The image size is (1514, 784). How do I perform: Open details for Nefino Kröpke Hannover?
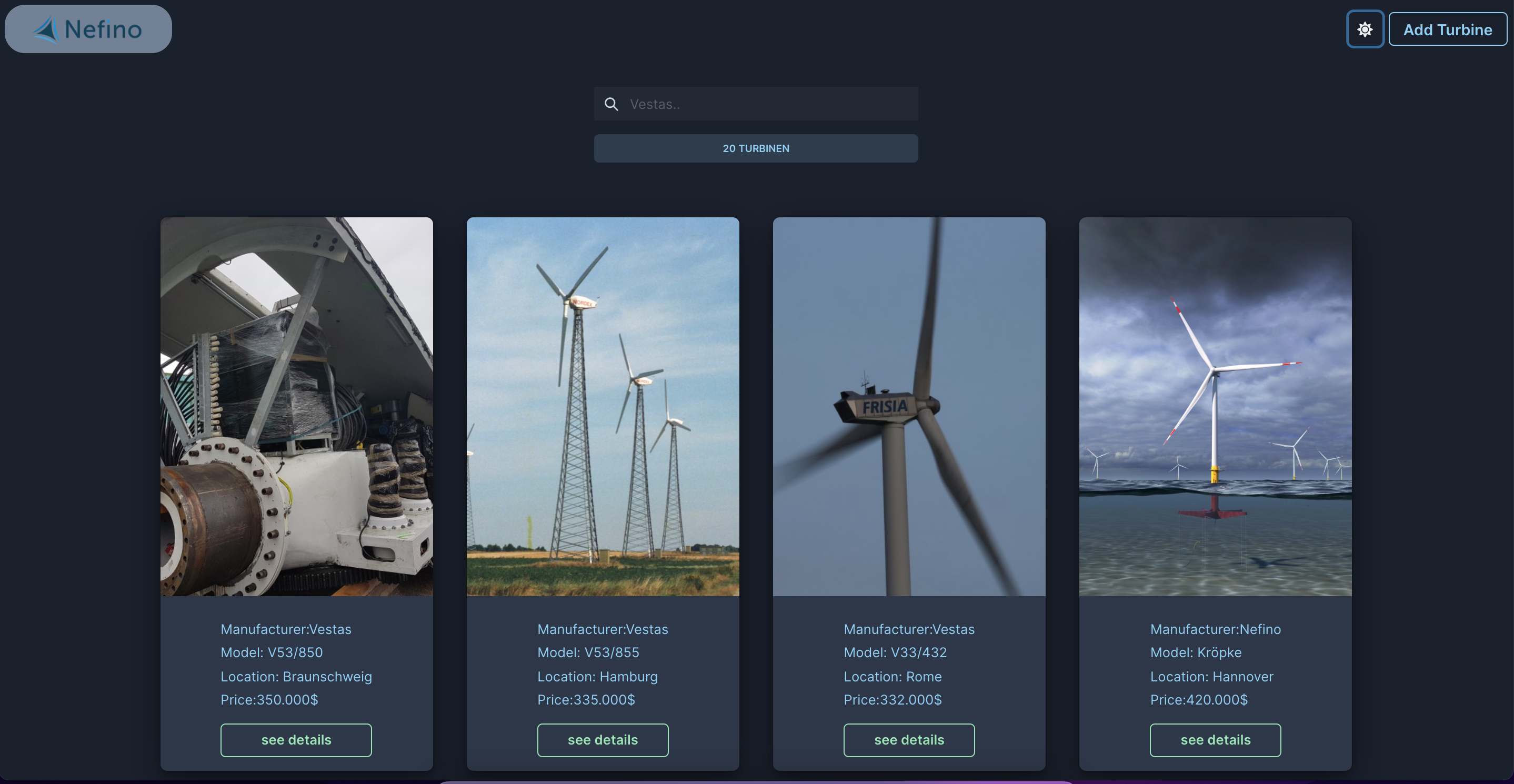(x=1215, y=740)
